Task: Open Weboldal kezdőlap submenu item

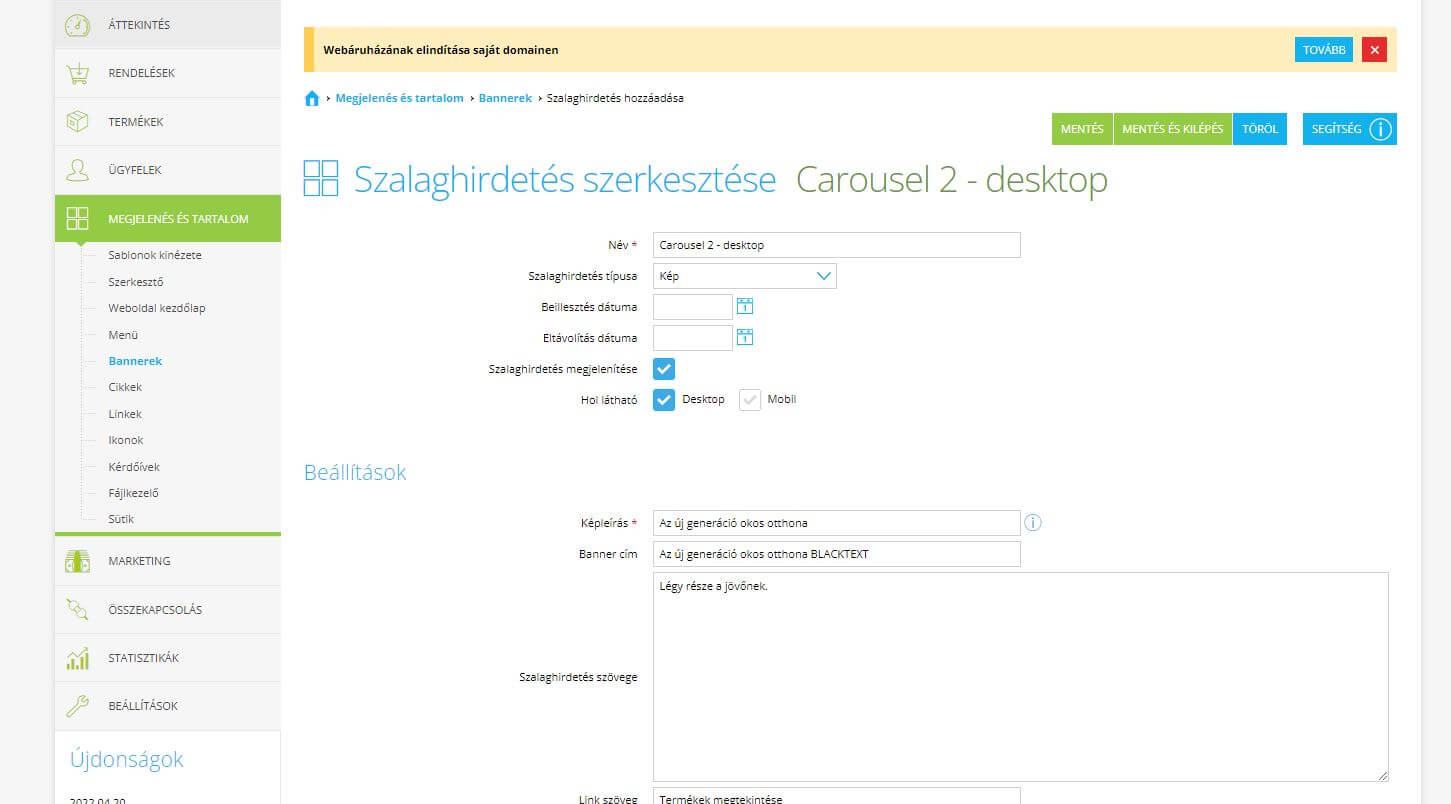Action: click(157, 308)
